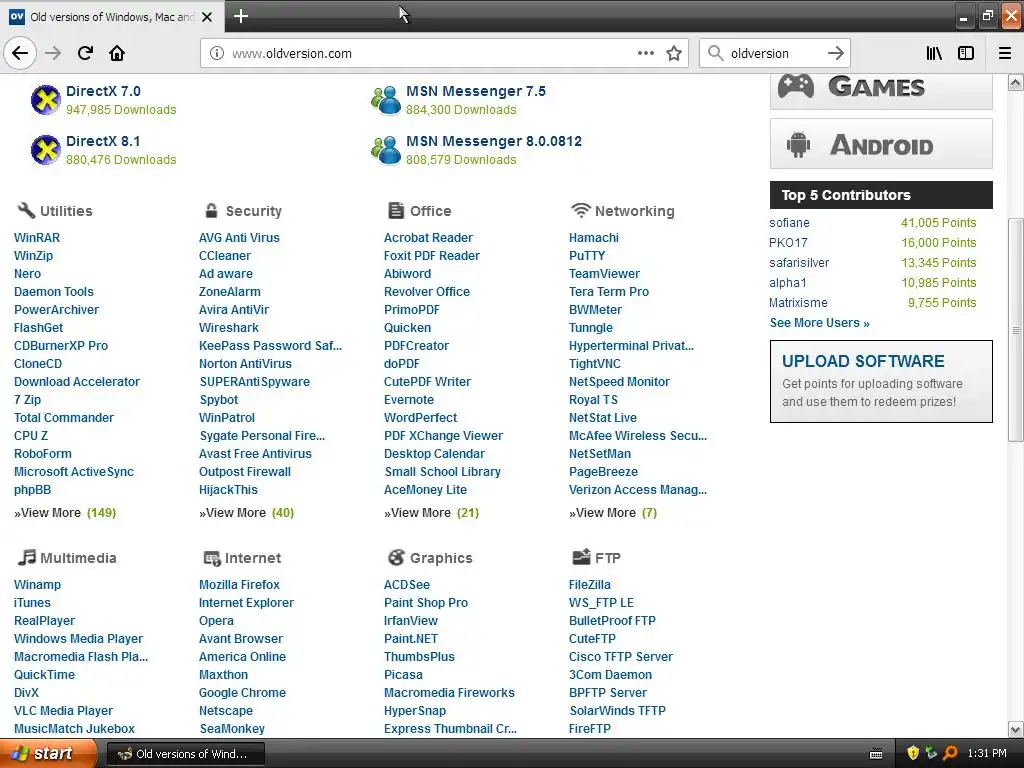
Task: Click the MSN Messenger 8.0.0812 icon
Action: (386, 150)
